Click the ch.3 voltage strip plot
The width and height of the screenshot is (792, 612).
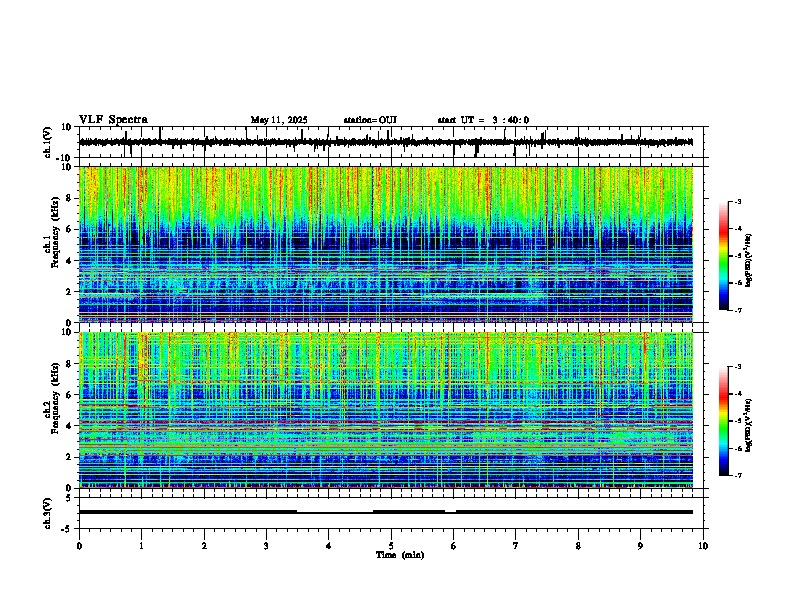[x=393, y=513]
